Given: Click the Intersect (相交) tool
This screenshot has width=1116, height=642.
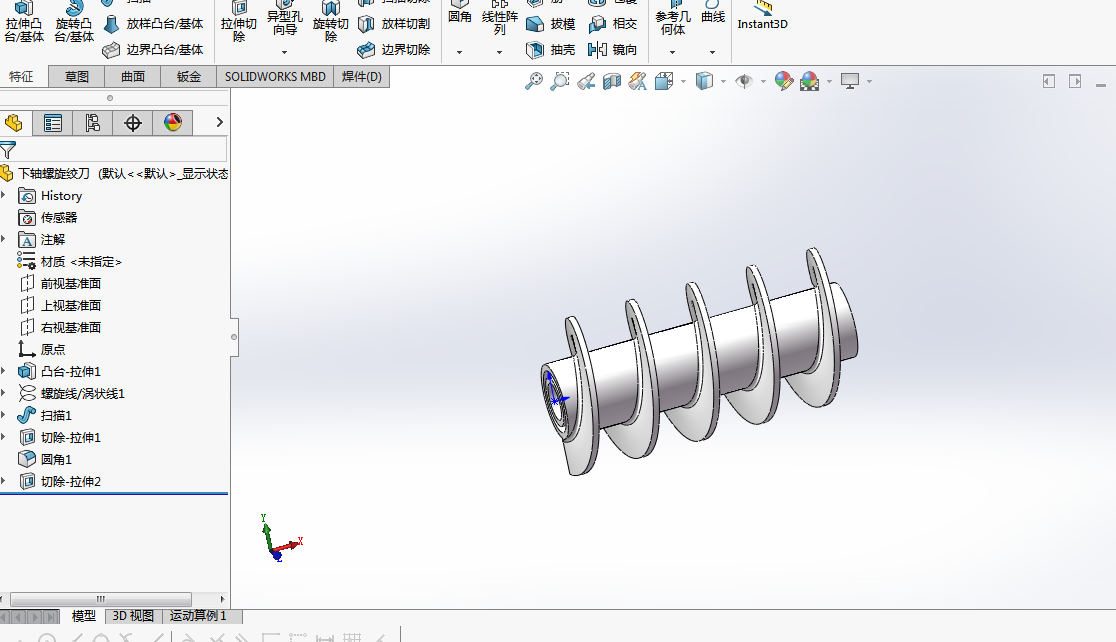Looking at the screenshot, I should coord(613,24).
